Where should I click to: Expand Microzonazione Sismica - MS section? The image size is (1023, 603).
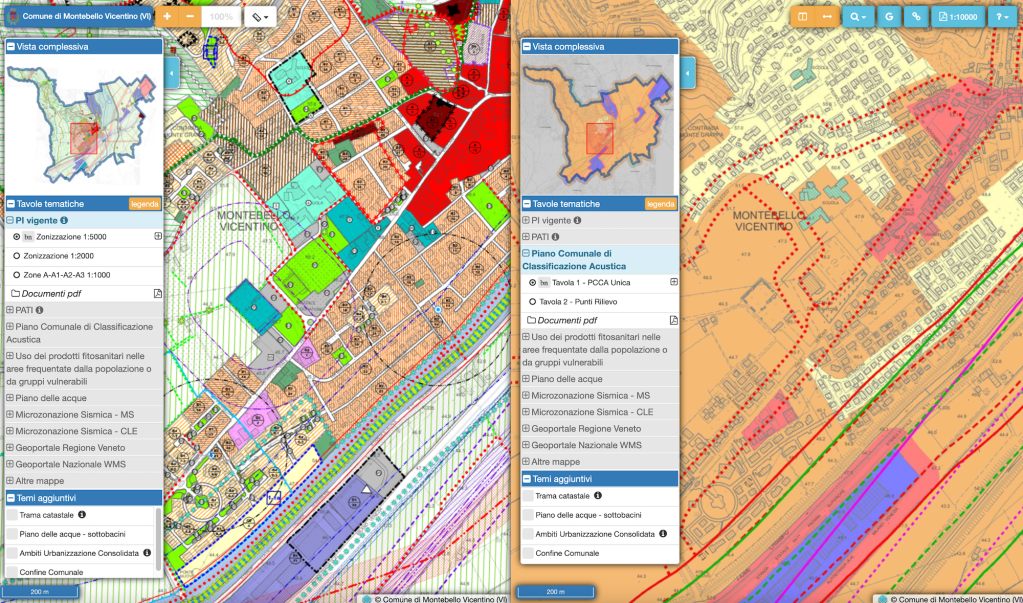[10, 413]
